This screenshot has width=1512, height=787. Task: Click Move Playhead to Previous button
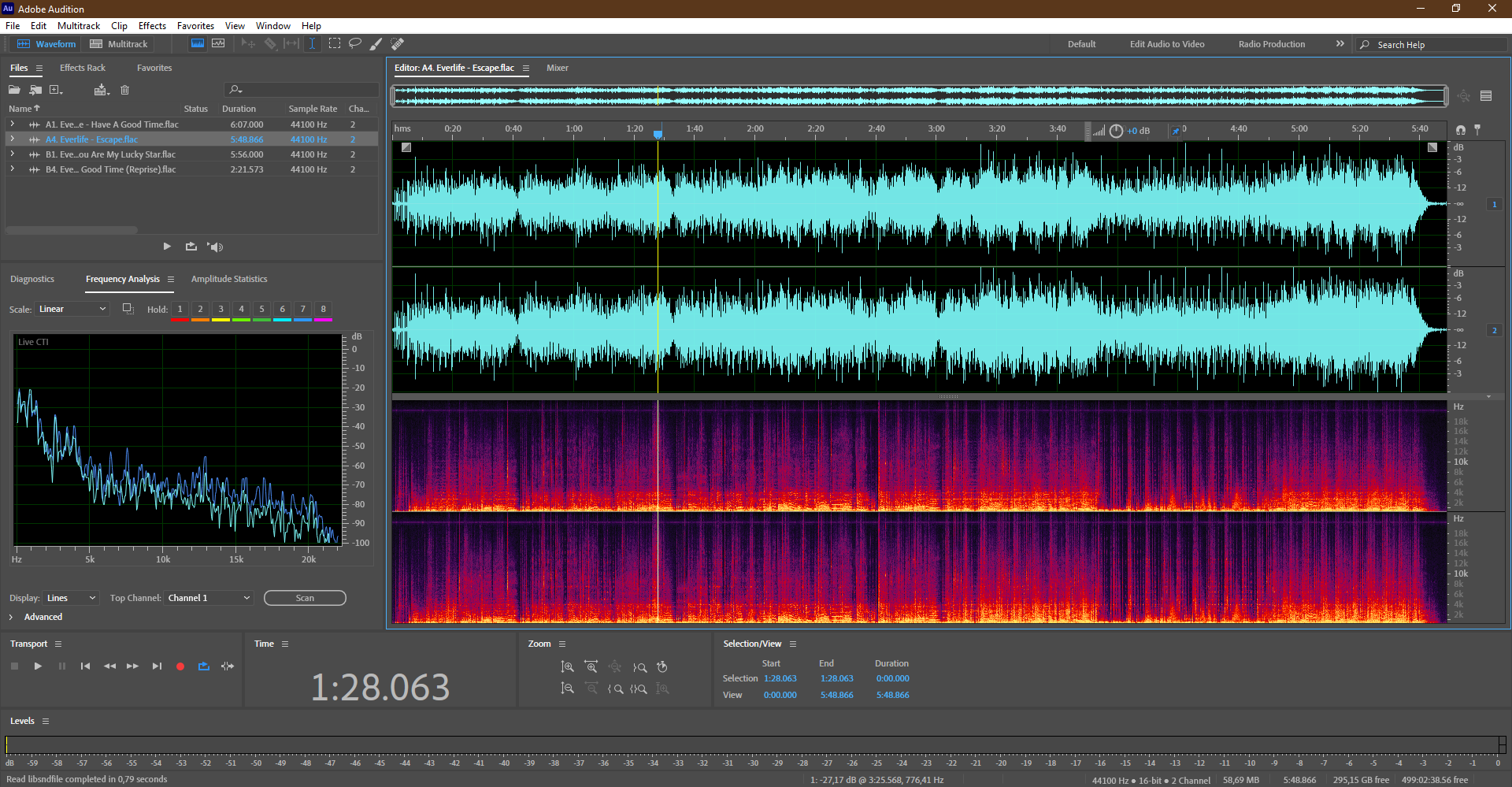point(85,666)
